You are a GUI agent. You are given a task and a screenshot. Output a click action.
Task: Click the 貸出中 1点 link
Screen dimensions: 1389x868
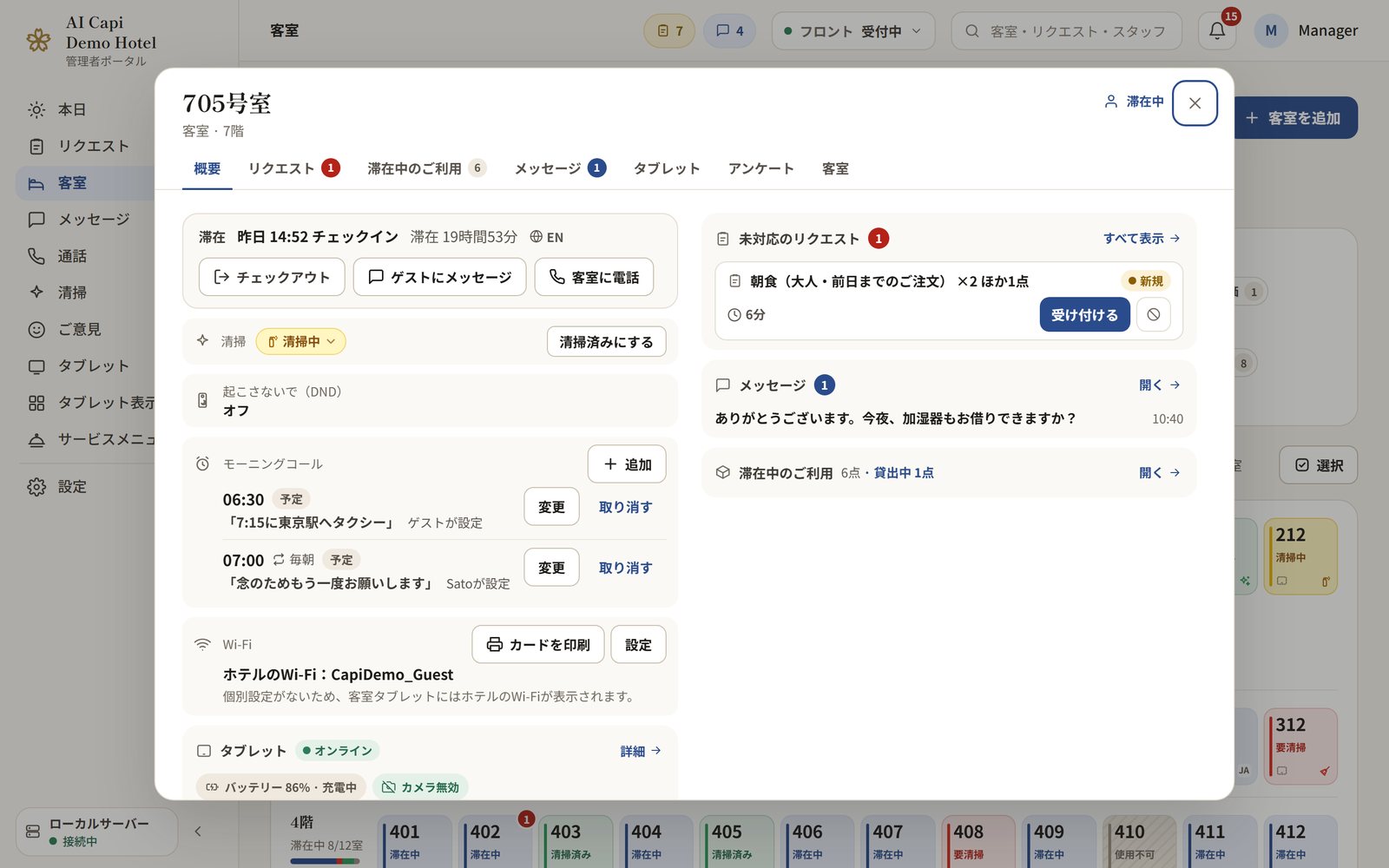coord(903,472)
